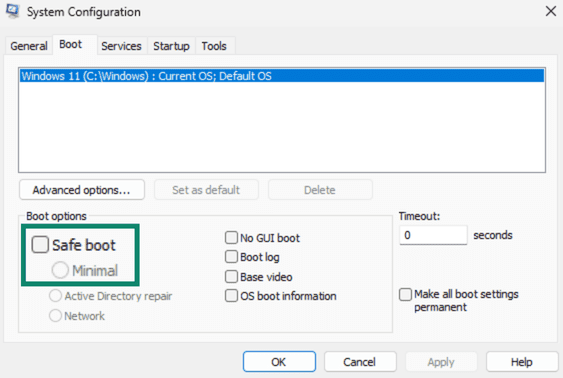Viewport: 563px width, 378px height.
Task: Toggle the No GUI boot checkbox
Action: point(231,238)
